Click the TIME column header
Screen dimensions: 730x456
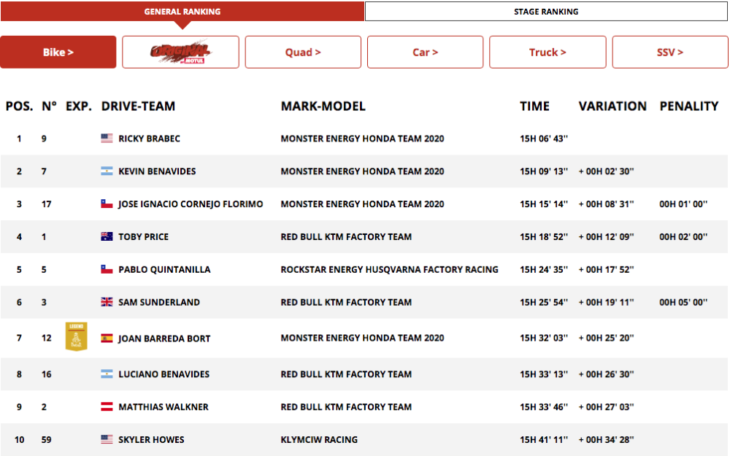click(x=534, y=106)
